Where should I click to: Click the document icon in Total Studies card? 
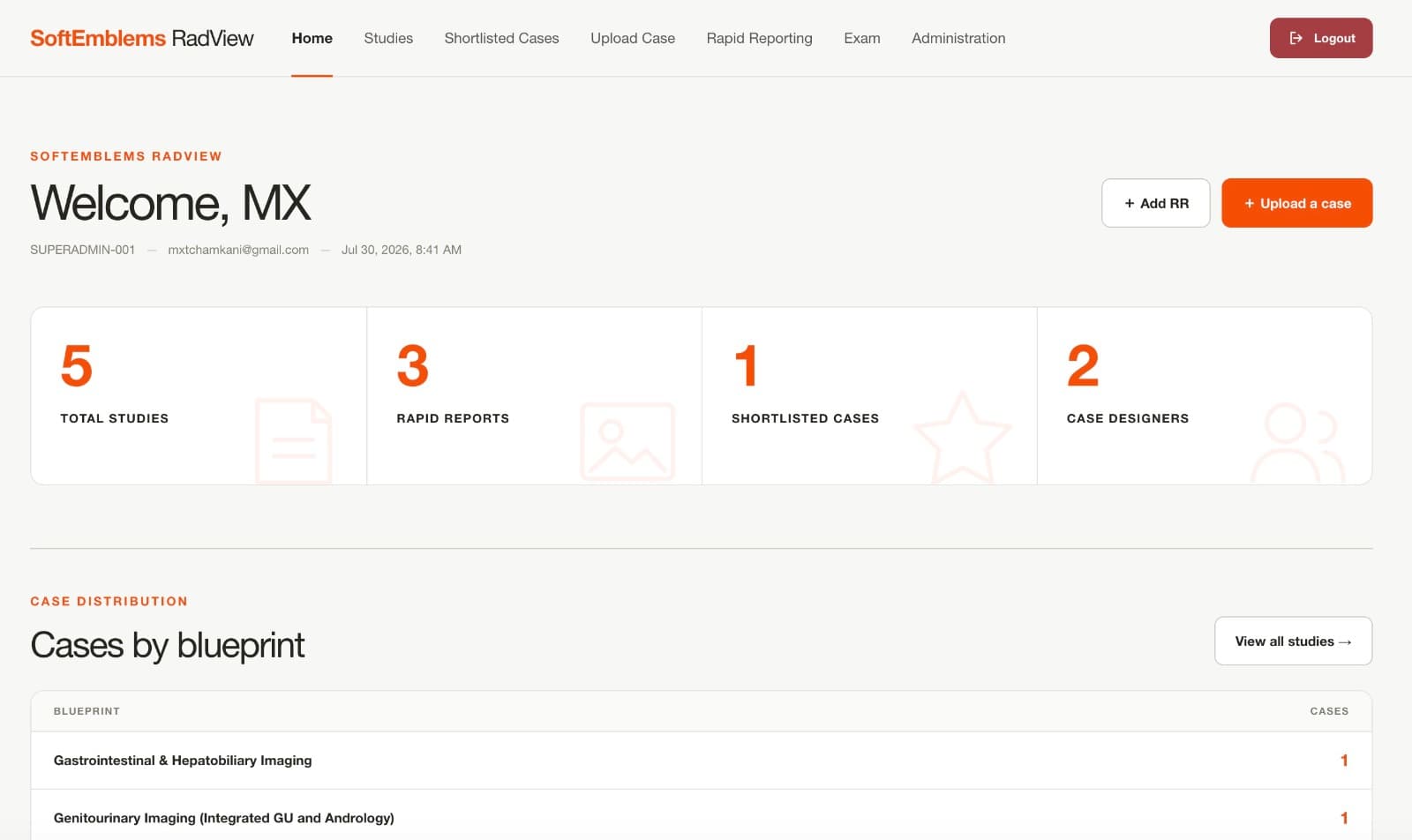pos(294,441)
